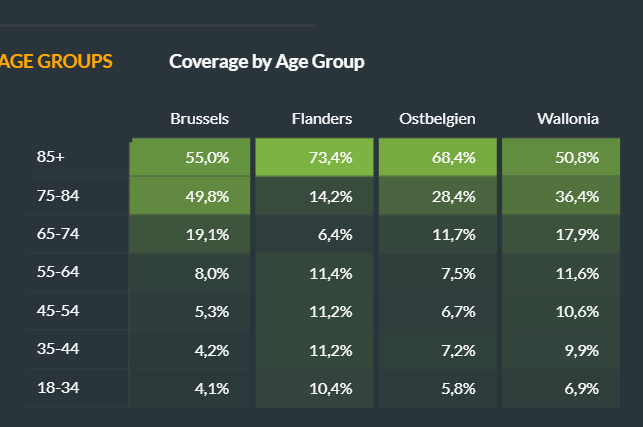The image size is (643, 427).
Task: Pick the 45-54 row label
Action: (57, 311)
